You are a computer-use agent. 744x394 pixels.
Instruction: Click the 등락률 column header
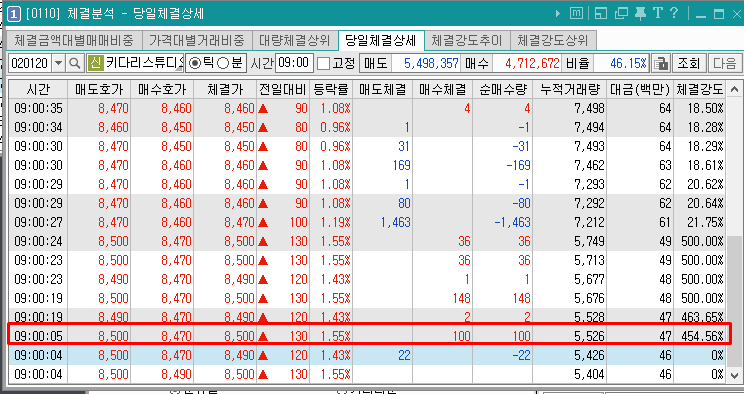click(x=331, y=89)
